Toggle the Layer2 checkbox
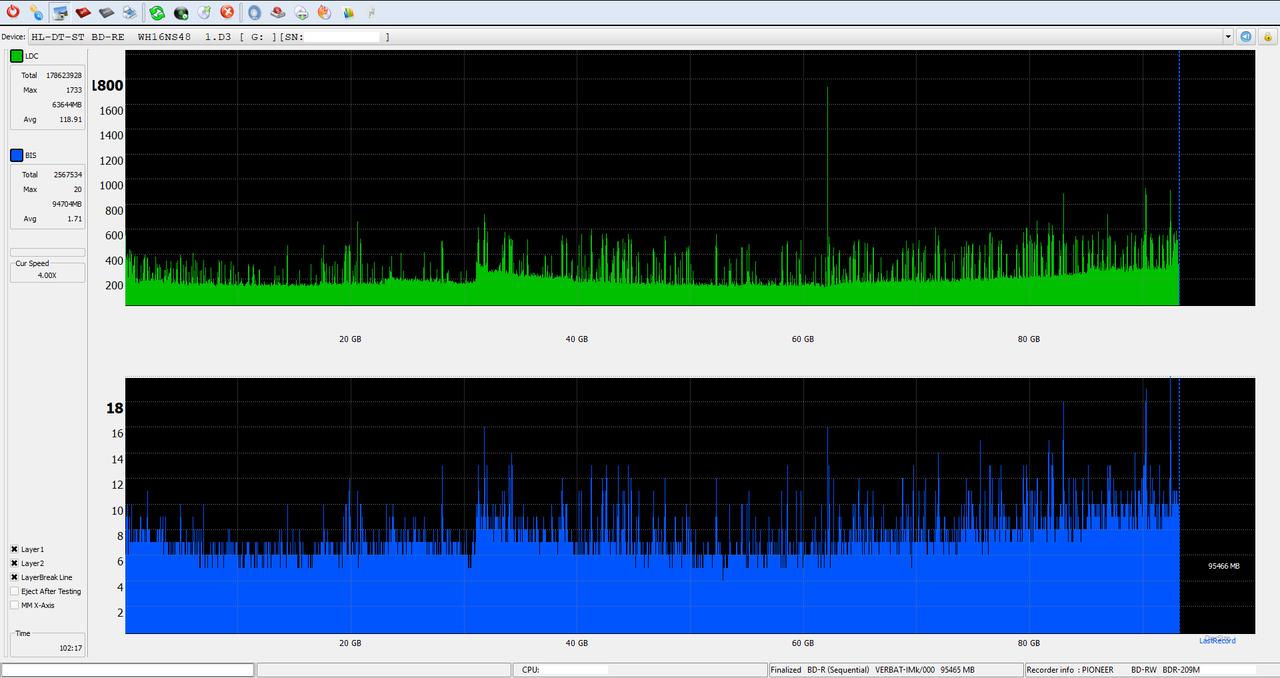 pos(15,563)
